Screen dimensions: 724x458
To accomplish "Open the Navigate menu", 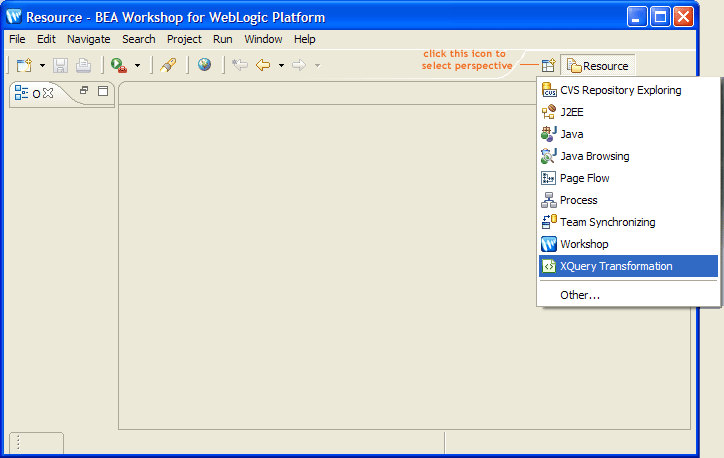I will pyautogui.click(x=89, y=39).
